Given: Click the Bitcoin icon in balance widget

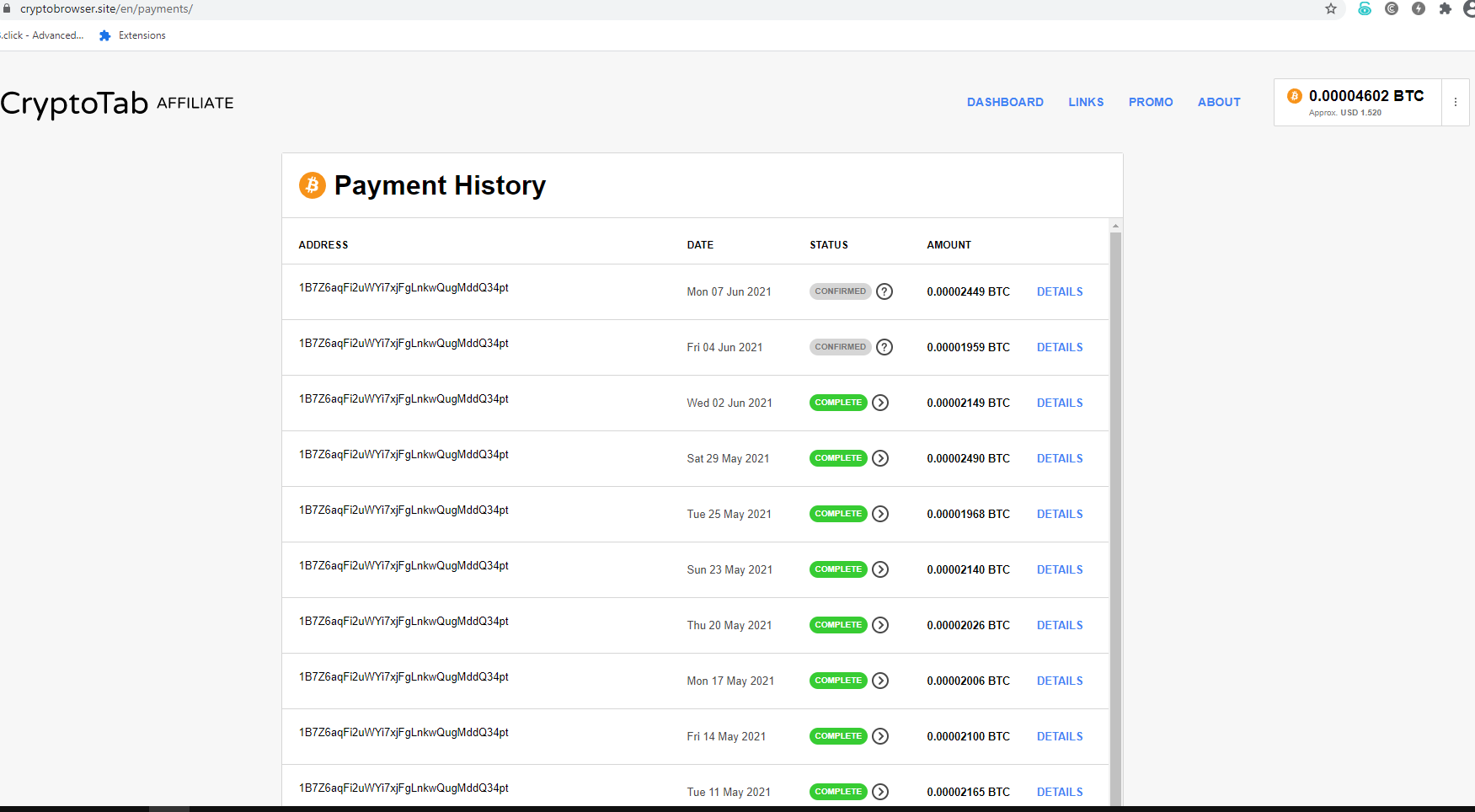Looking at the screenshot, I should pyautogui.click(x=1295, y=96).
